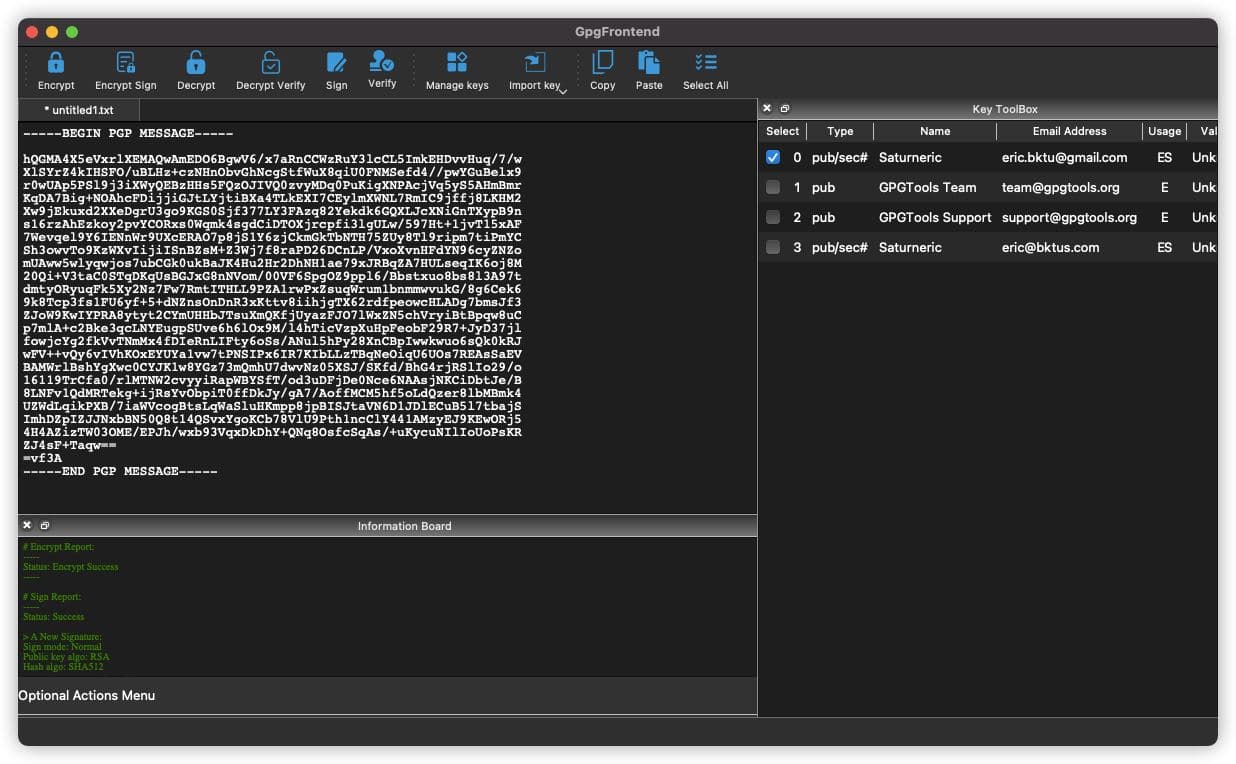The width and height of the screenshot is (1236, 764).
Task: Close the Key ToolBox panel
Action: point(767,108)
